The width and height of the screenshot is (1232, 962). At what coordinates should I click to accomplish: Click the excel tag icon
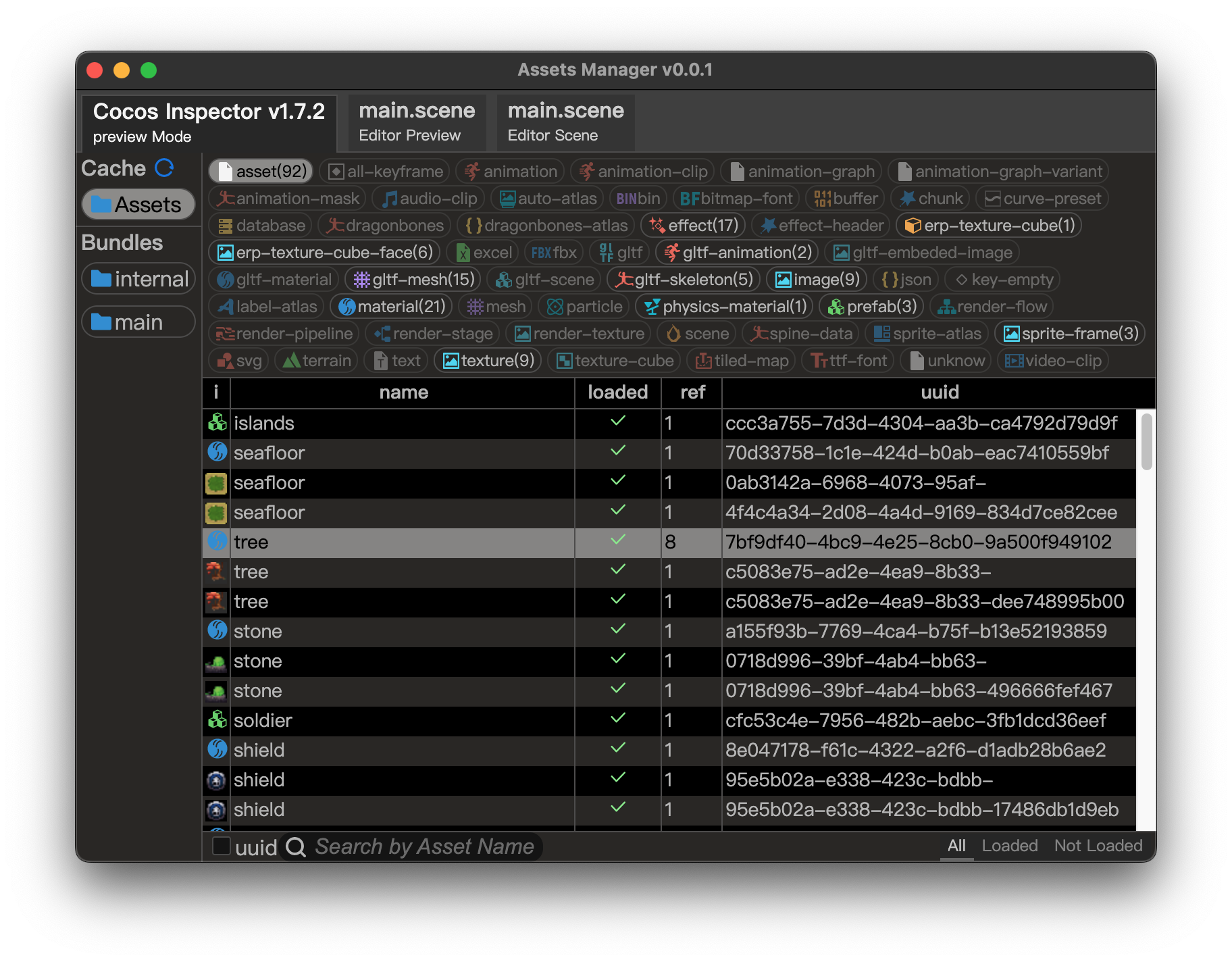(x=463, y=253)
